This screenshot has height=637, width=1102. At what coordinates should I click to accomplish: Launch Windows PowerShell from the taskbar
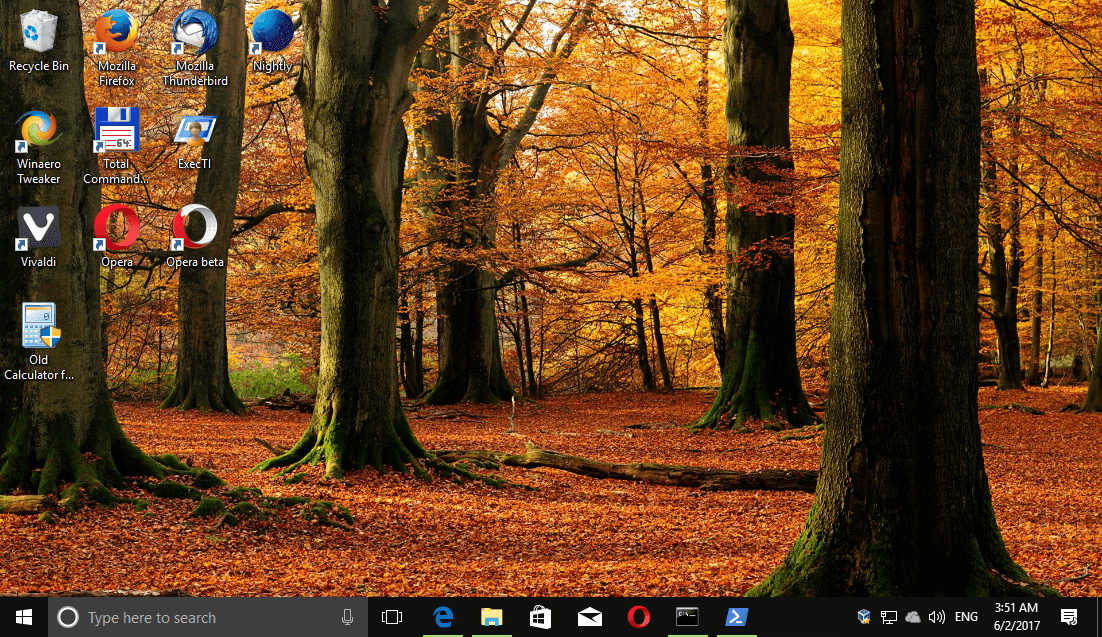click(x=737, y=617)
